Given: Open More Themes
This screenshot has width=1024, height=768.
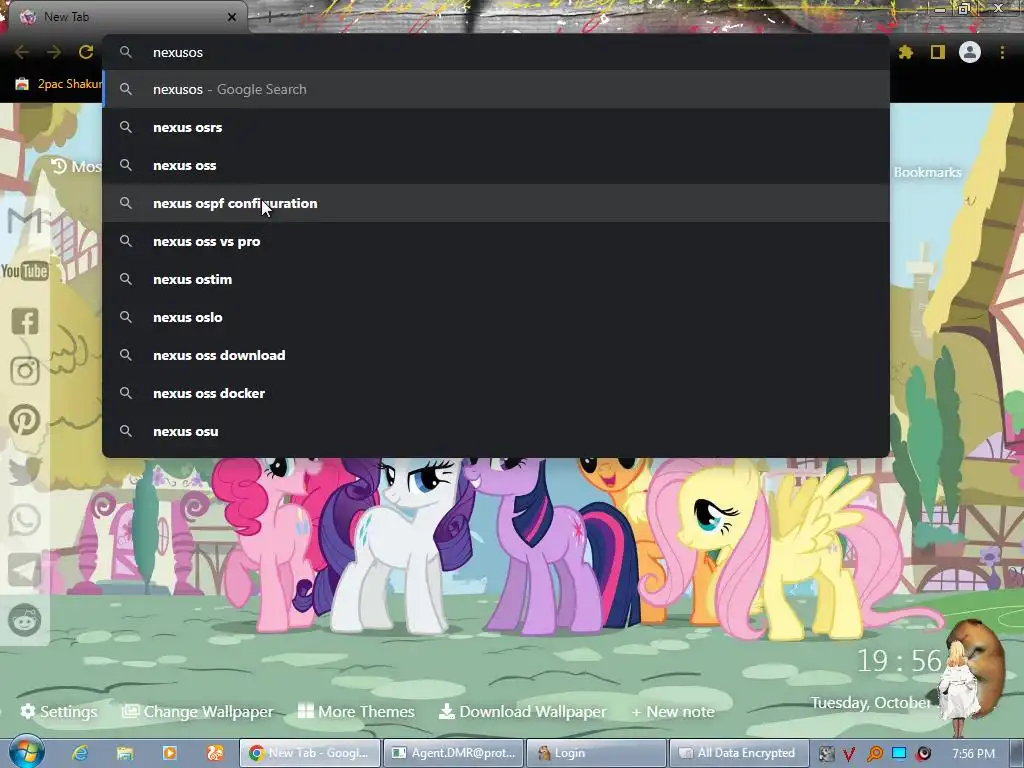Looking at the screenshot, I should [356, 712].
